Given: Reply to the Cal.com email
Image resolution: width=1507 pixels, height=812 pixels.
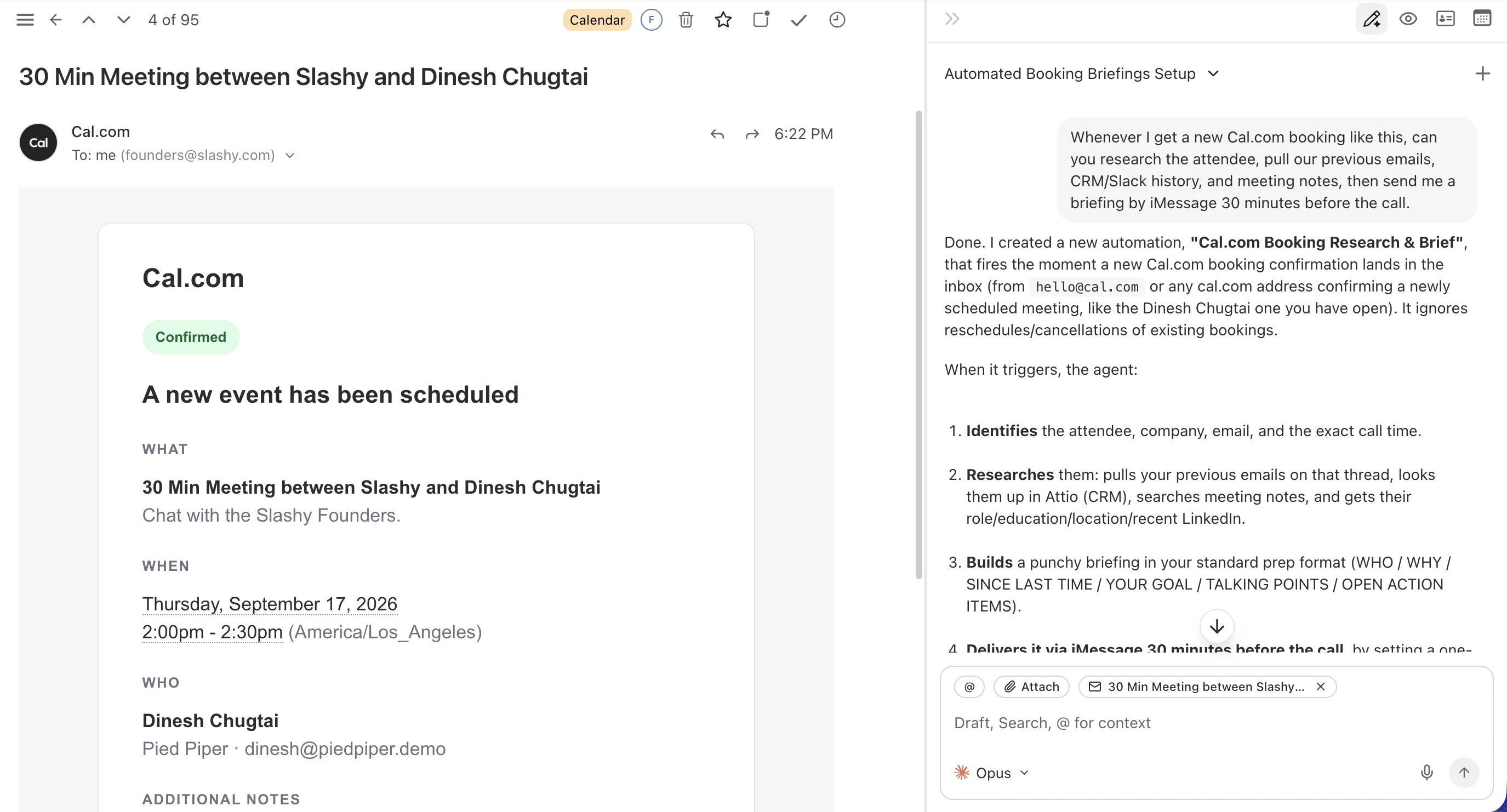Looking at the screenshot, I should pos(717,135).
